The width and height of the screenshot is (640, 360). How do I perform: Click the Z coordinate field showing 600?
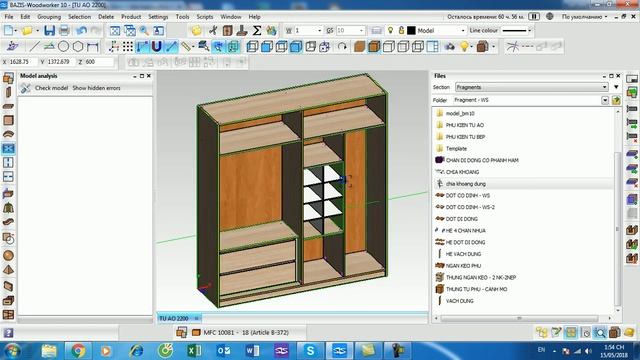pos(99,62)
